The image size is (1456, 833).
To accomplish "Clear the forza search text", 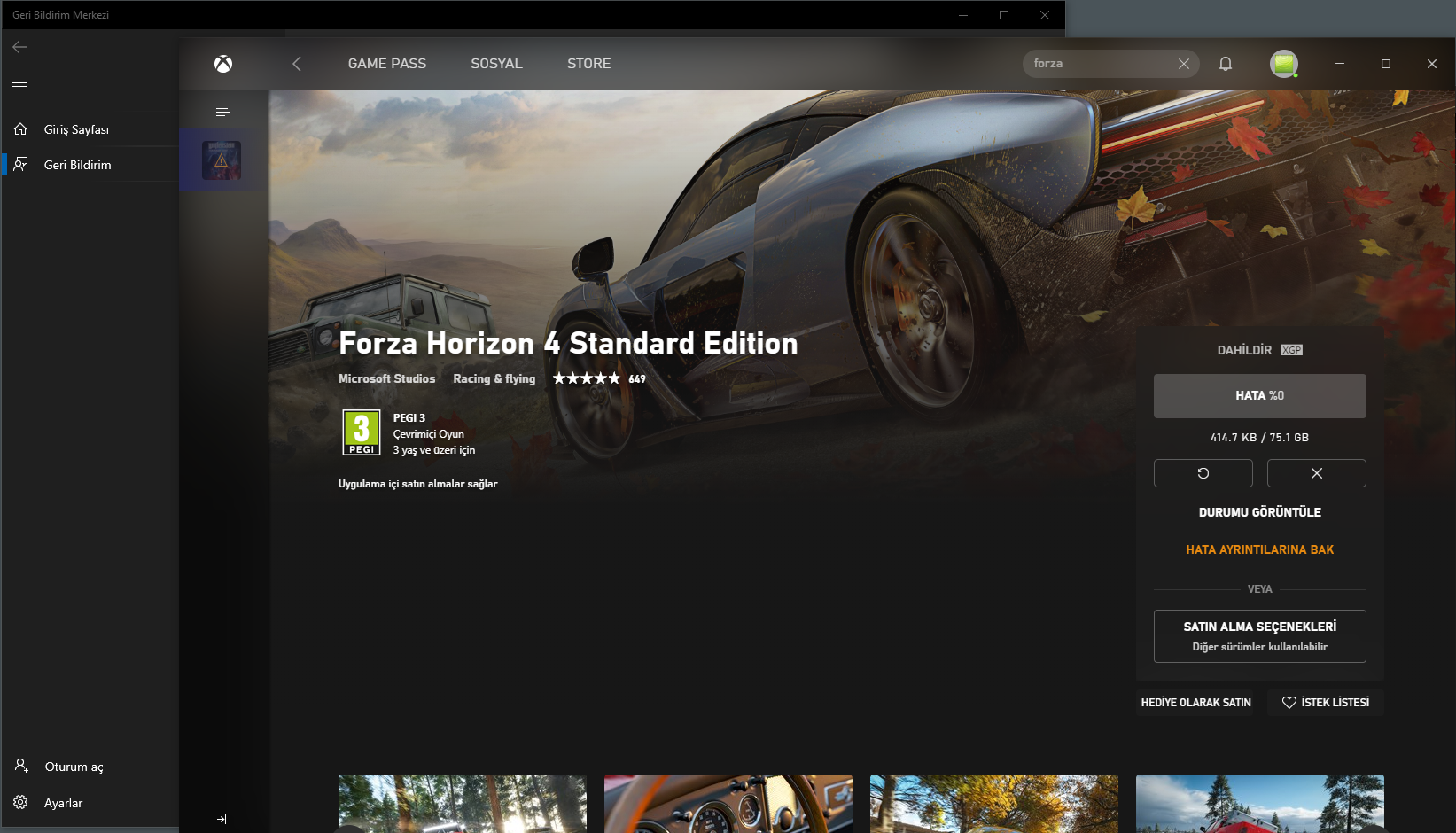I will (1184, 64).
